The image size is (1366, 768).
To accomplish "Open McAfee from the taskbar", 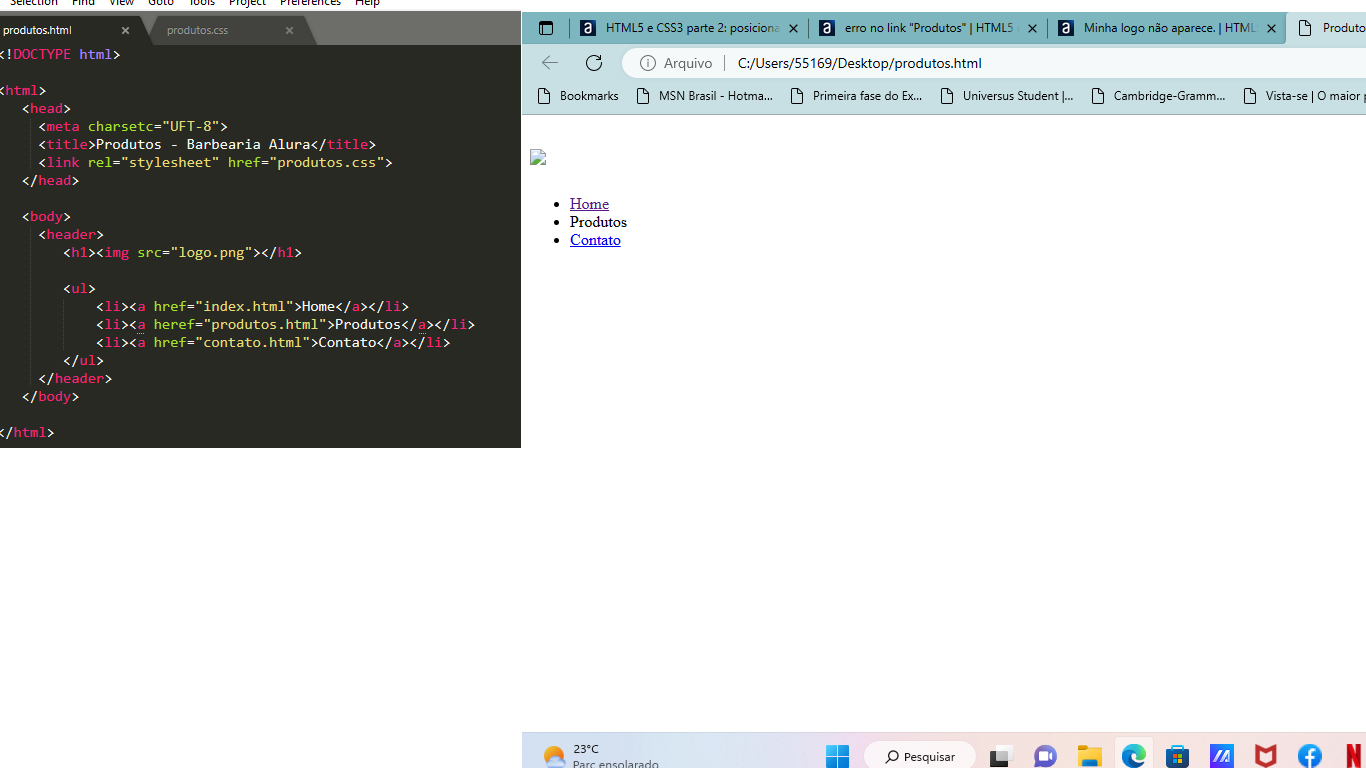I will coord(1266,756).
